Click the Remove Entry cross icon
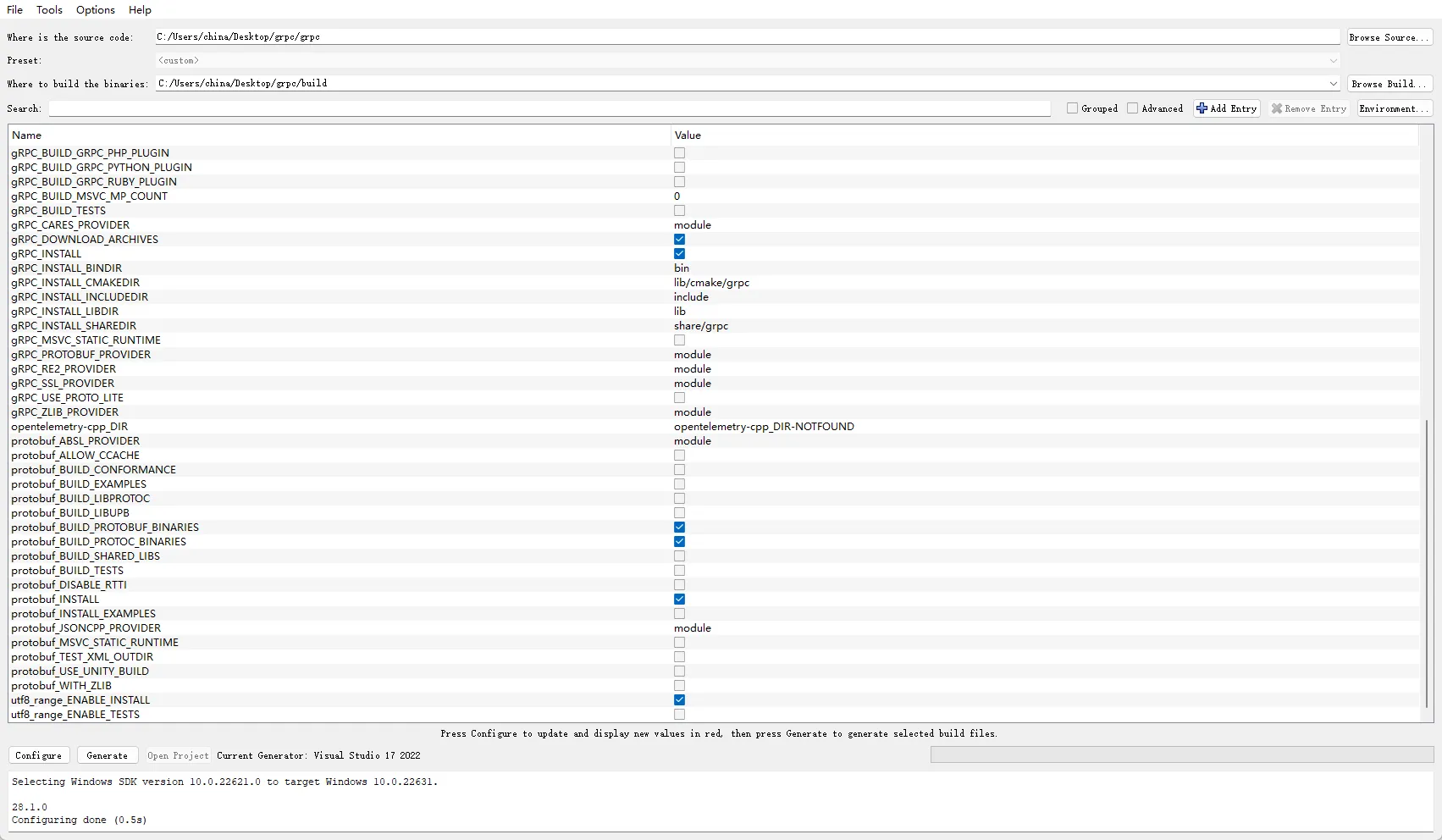Screen dimensions: 1442x840 tap(1277, 108)
